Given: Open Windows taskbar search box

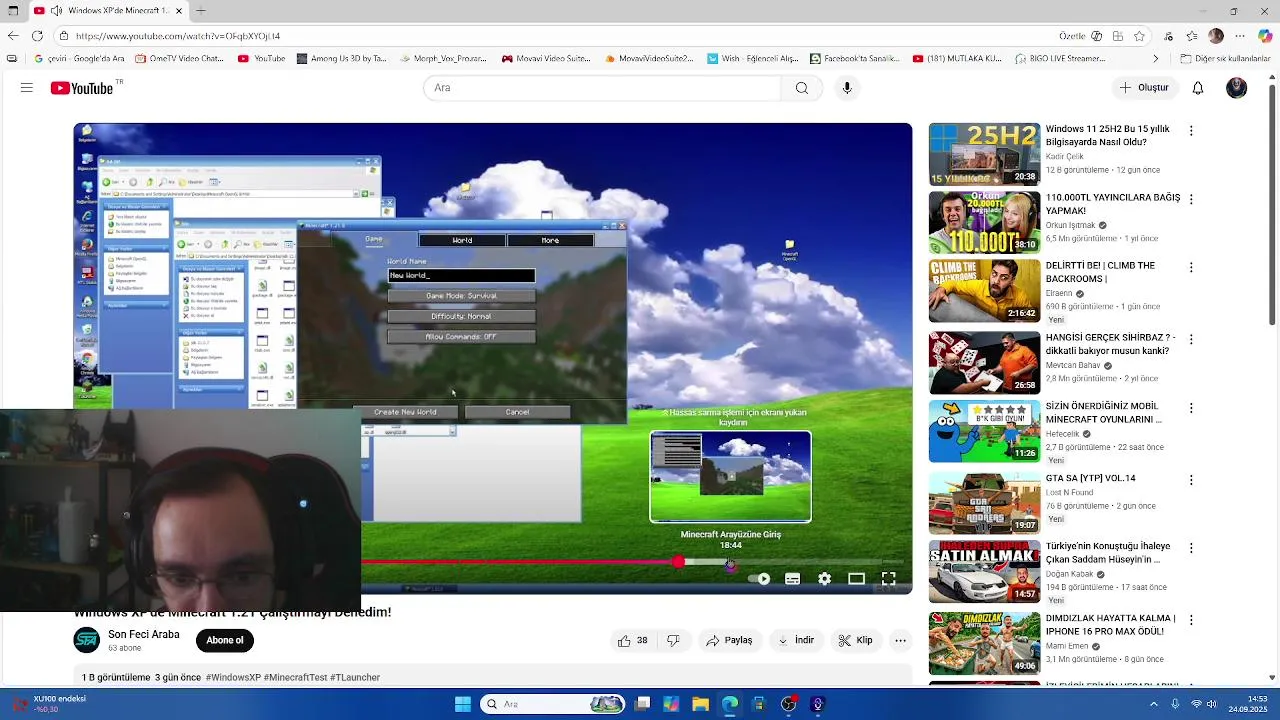Looking at the screenshot, I should click(554, 704).
